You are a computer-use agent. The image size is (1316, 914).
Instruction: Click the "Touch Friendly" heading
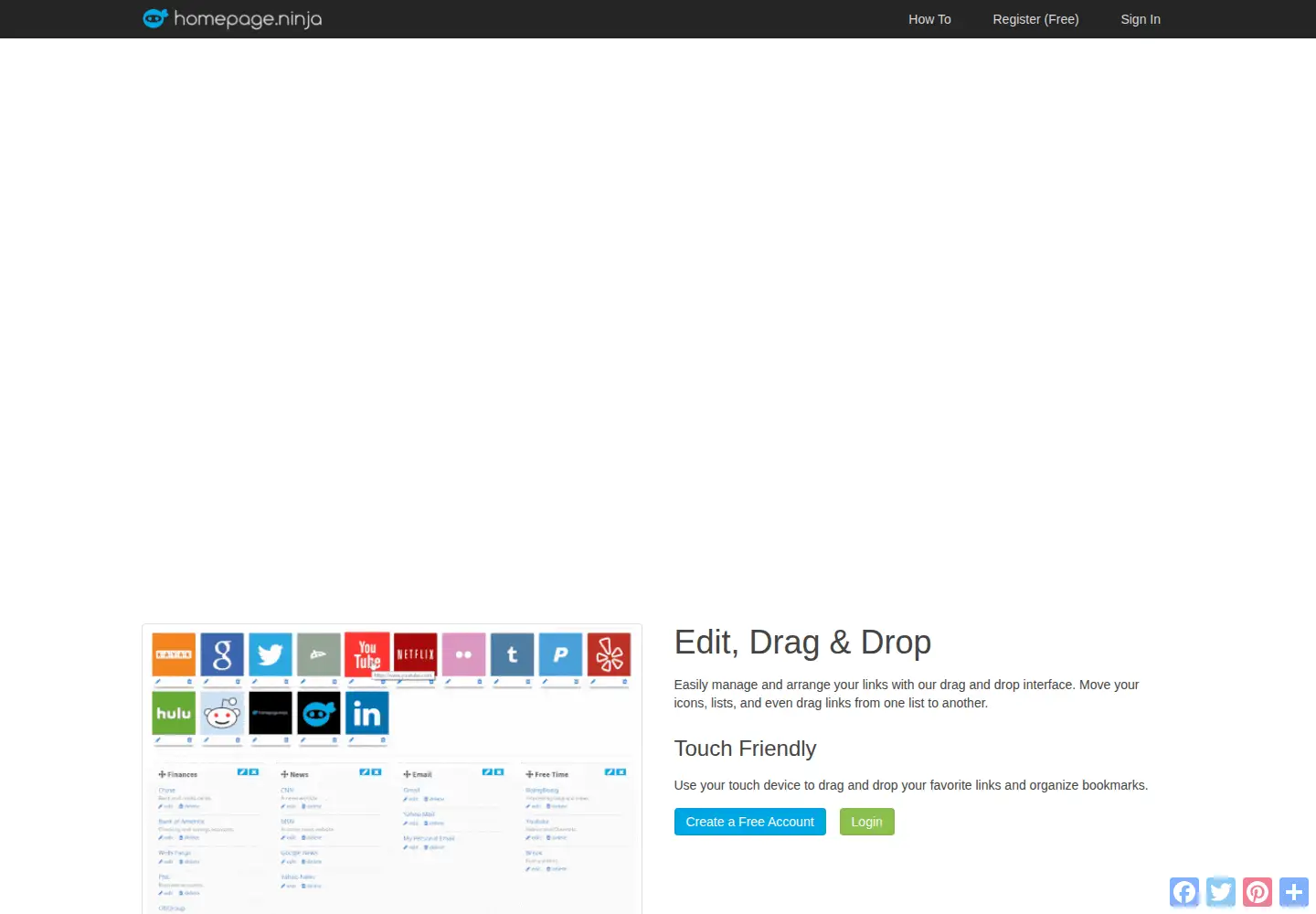click(745, 749)
